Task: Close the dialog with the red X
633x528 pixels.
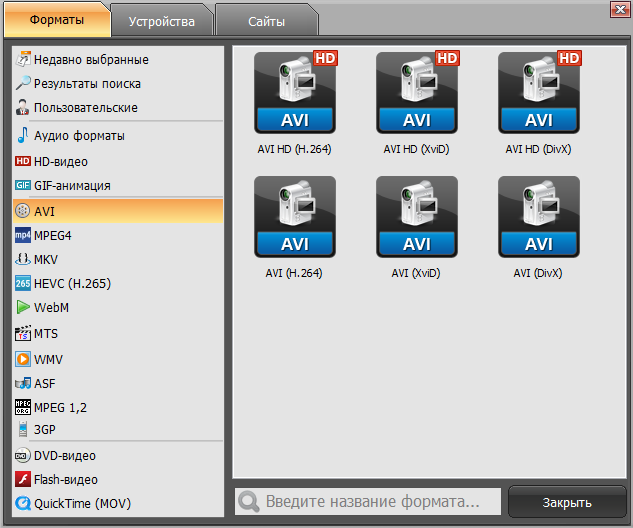Action: (620, 9)
